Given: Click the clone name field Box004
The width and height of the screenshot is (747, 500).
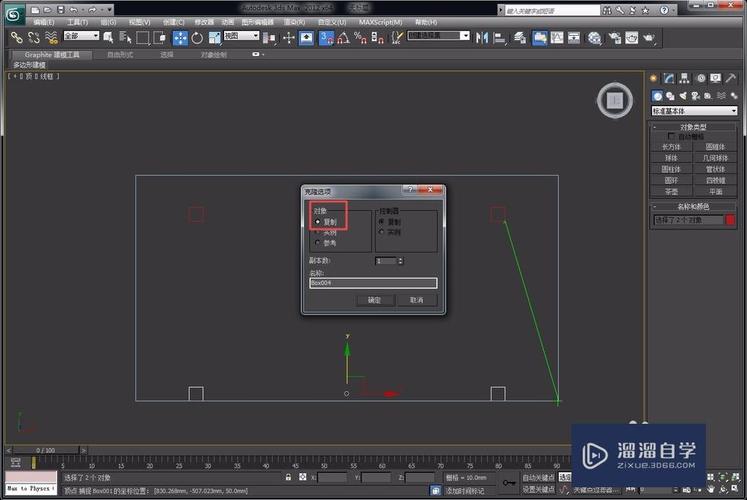Looking at the screenshot, I should click(373, 283).
